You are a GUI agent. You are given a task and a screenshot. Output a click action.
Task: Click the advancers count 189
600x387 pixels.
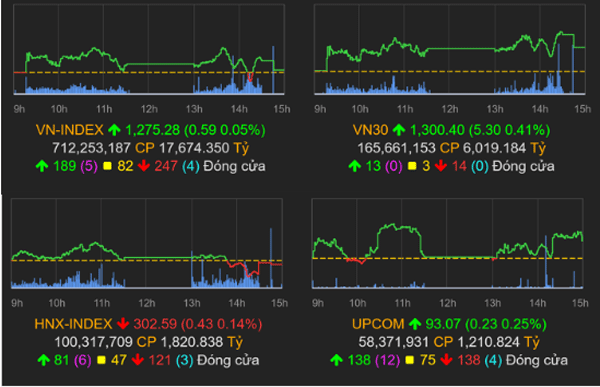click(65, 166)
